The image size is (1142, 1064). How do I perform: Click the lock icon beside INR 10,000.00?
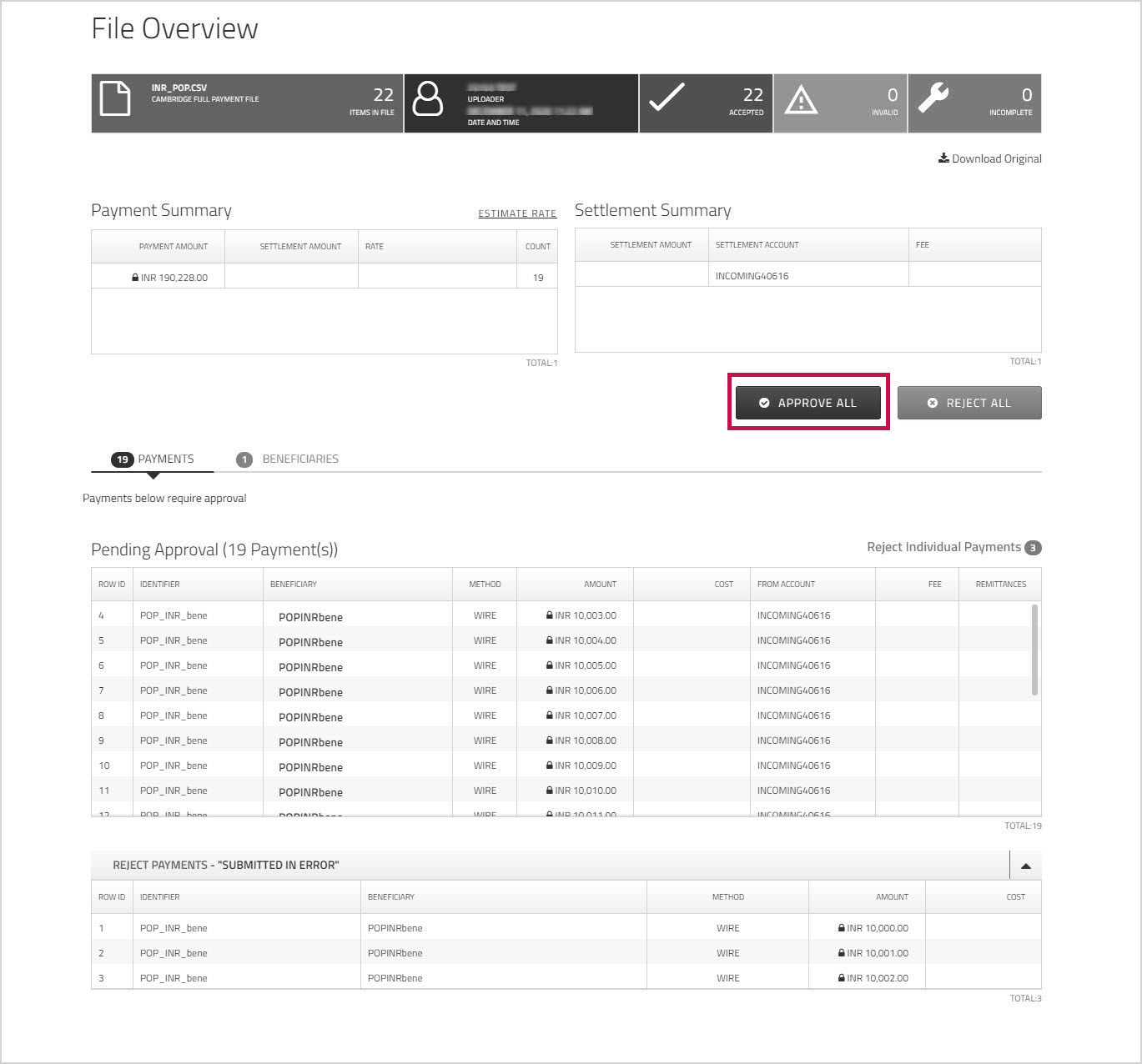tap(842, 928)
